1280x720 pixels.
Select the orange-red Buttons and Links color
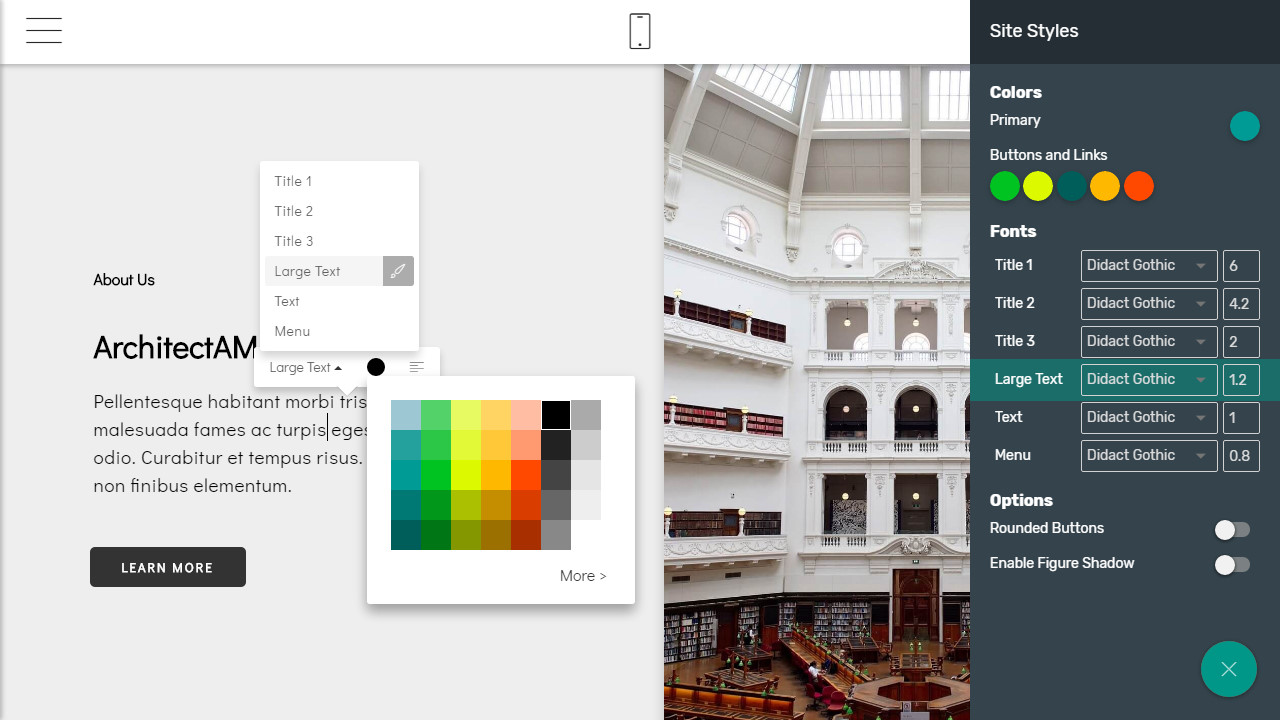pyautogui.click(x=1138, y=186)
